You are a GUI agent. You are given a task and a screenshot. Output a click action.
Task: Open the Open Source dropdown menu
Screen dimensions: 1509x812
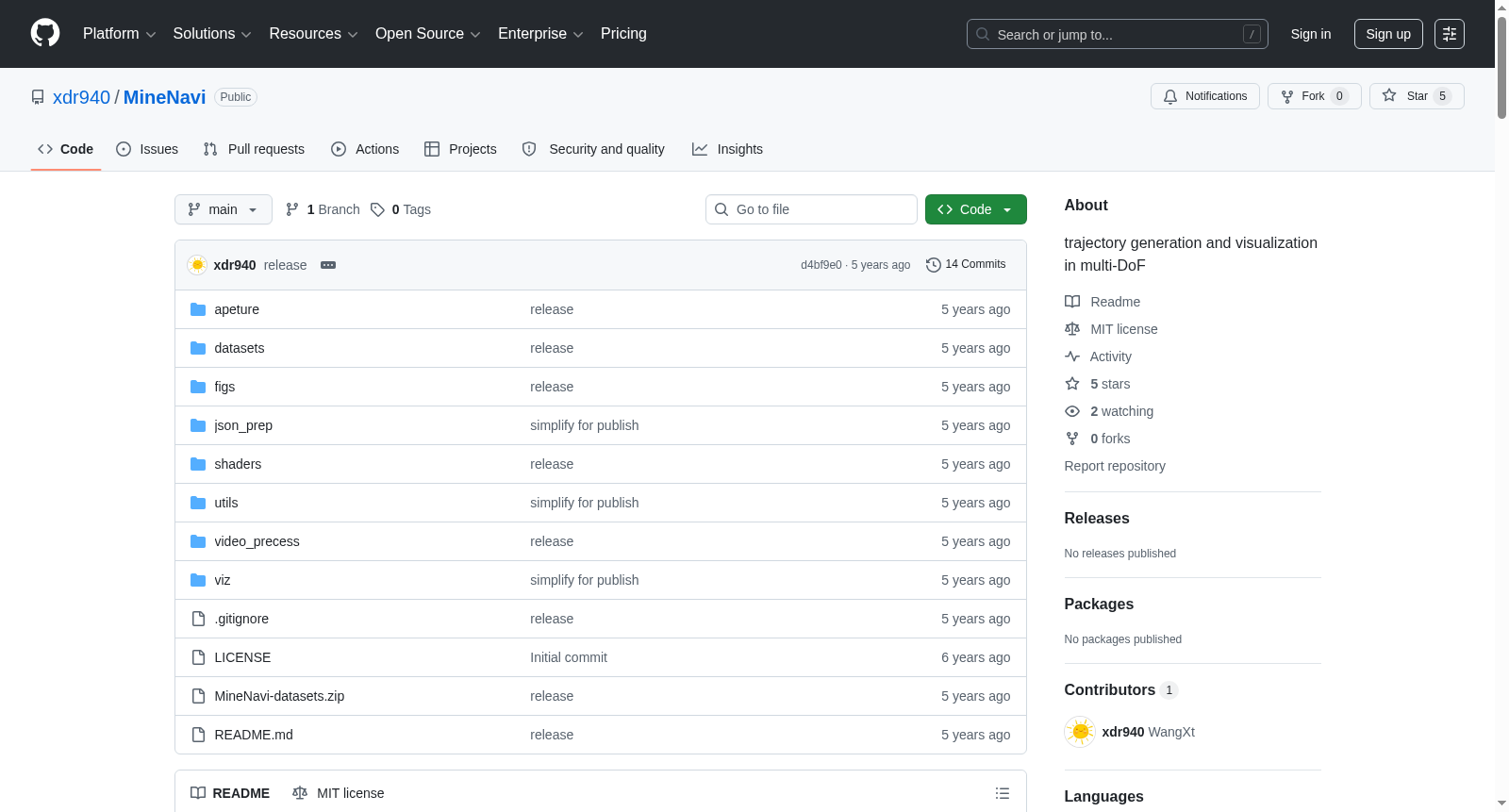(427, 34)
